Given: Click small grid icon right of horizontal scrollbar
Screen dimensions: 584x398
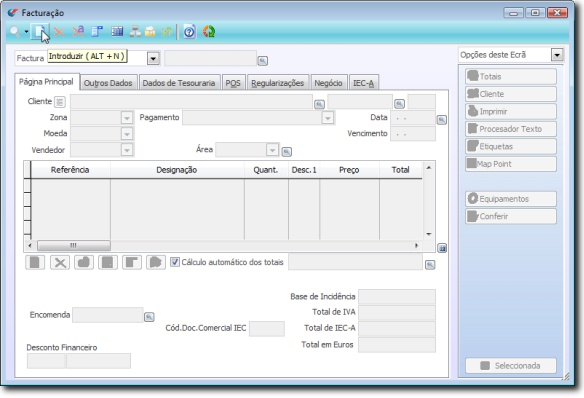Looking at the screenshot, I should [442, 248].
